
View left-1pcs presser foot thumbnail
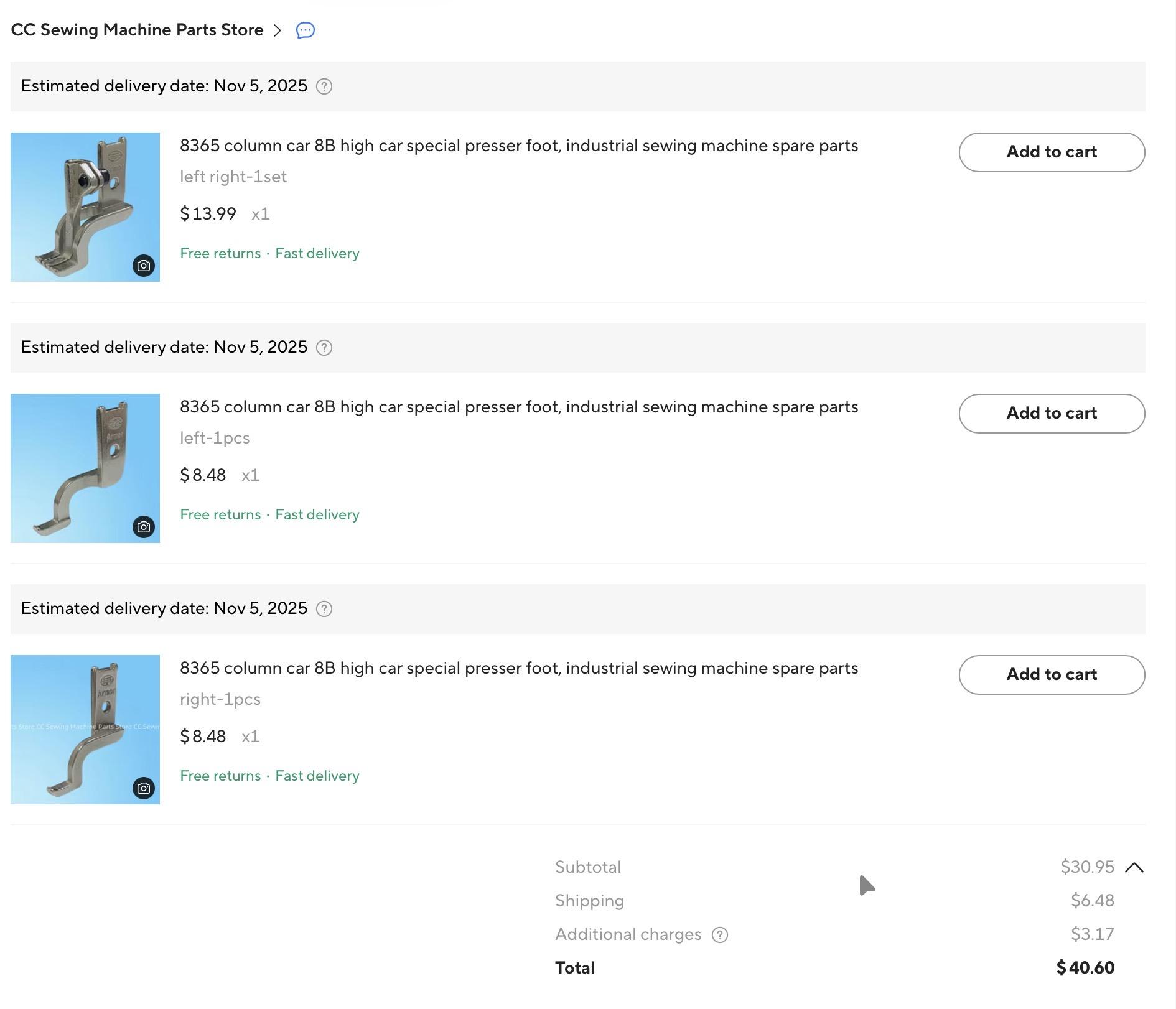(x=85, y=468)
